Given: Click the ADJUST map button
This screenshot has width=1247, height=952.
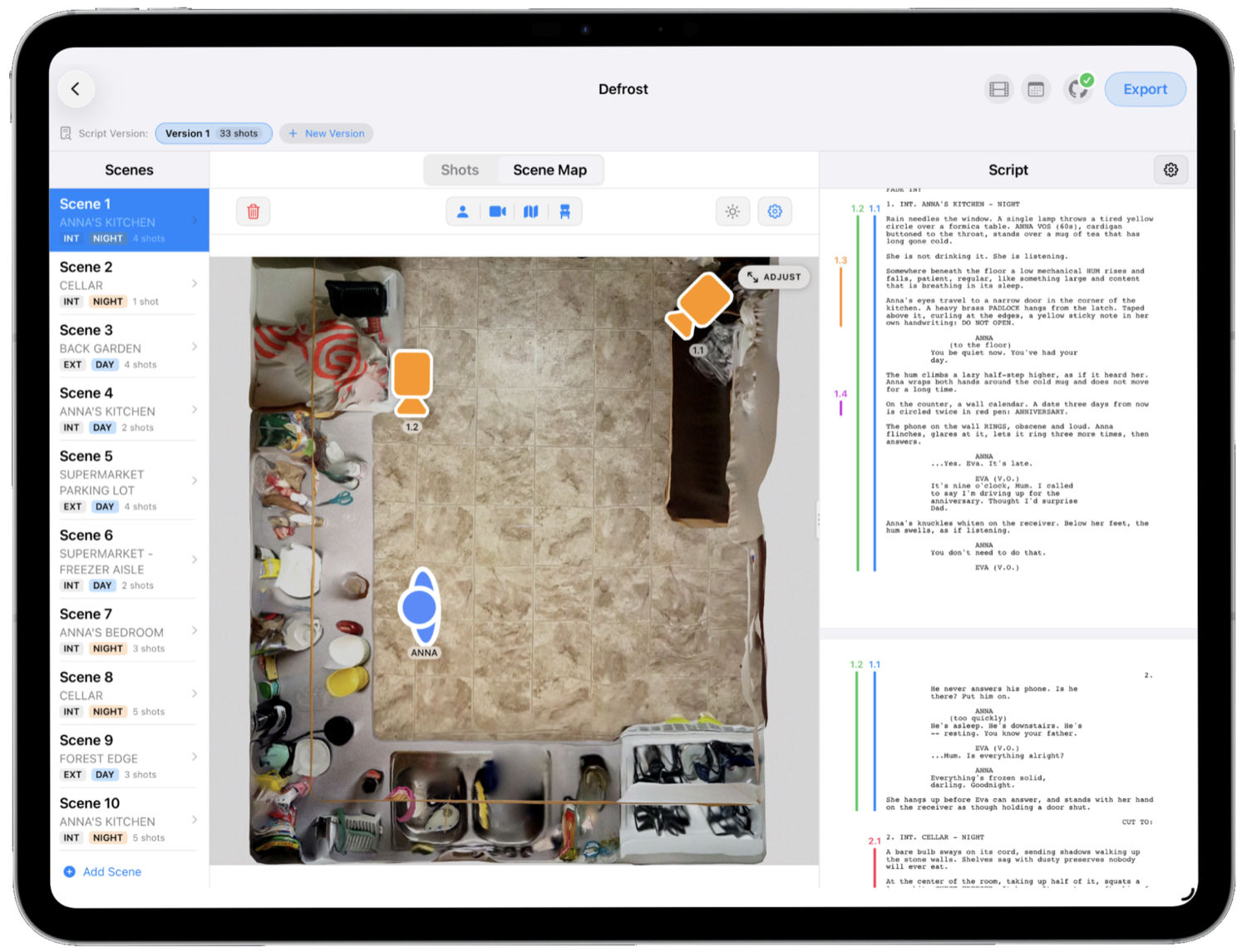Looking at the screenshot, I should point(774,277).
